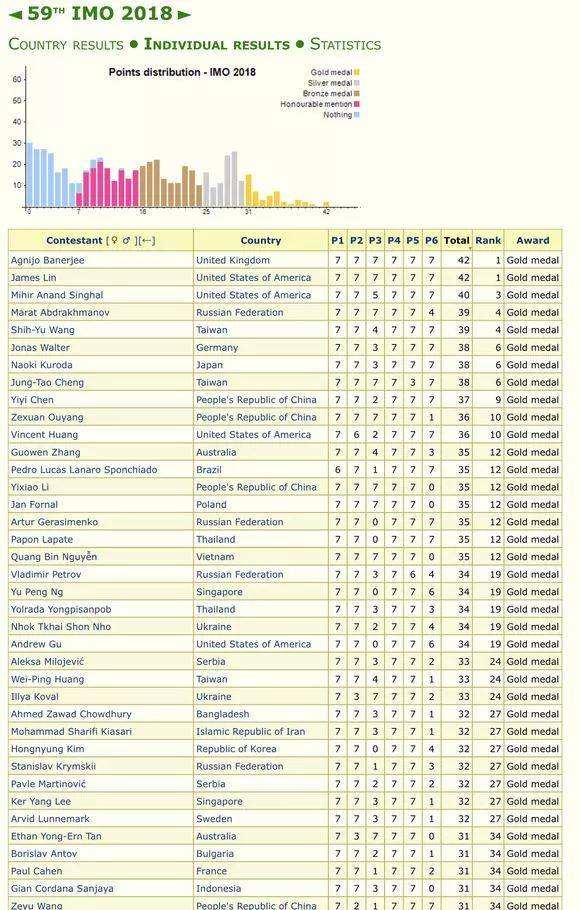Open Yiyi Chen contestant link
Viewport: 580px width, 910px height.
(32, 399)
